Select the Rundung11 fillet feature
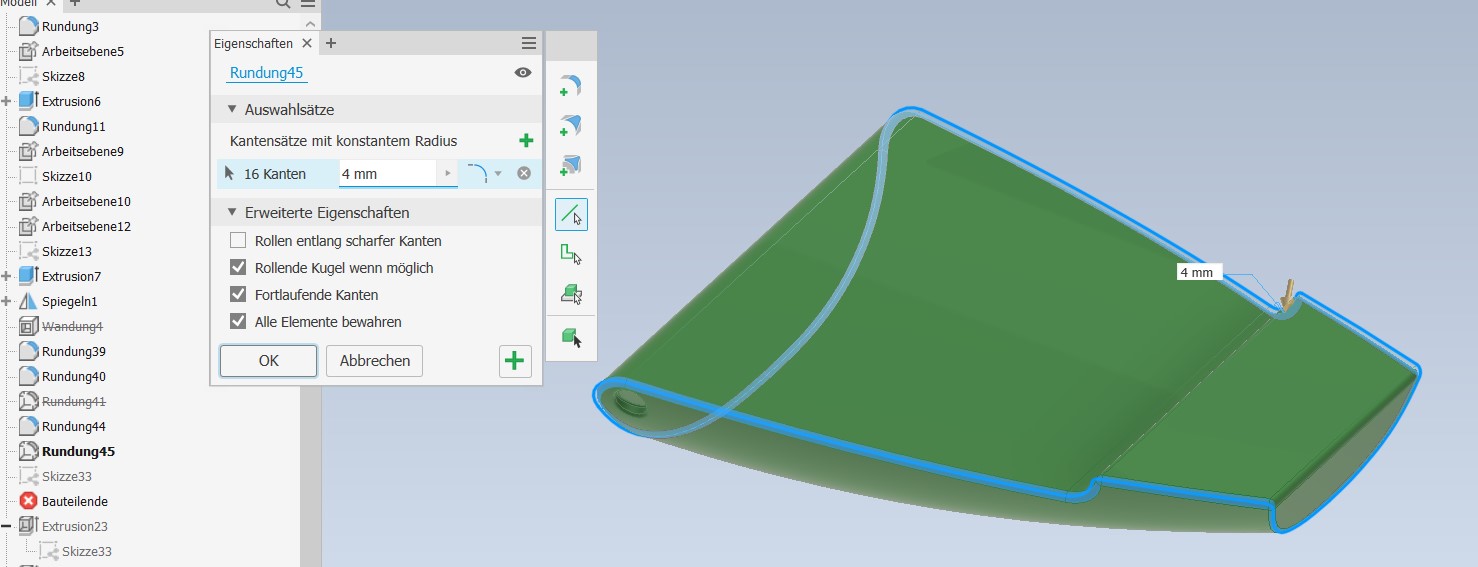Viewport: 1478px width, 567px height. coord(73,126)
